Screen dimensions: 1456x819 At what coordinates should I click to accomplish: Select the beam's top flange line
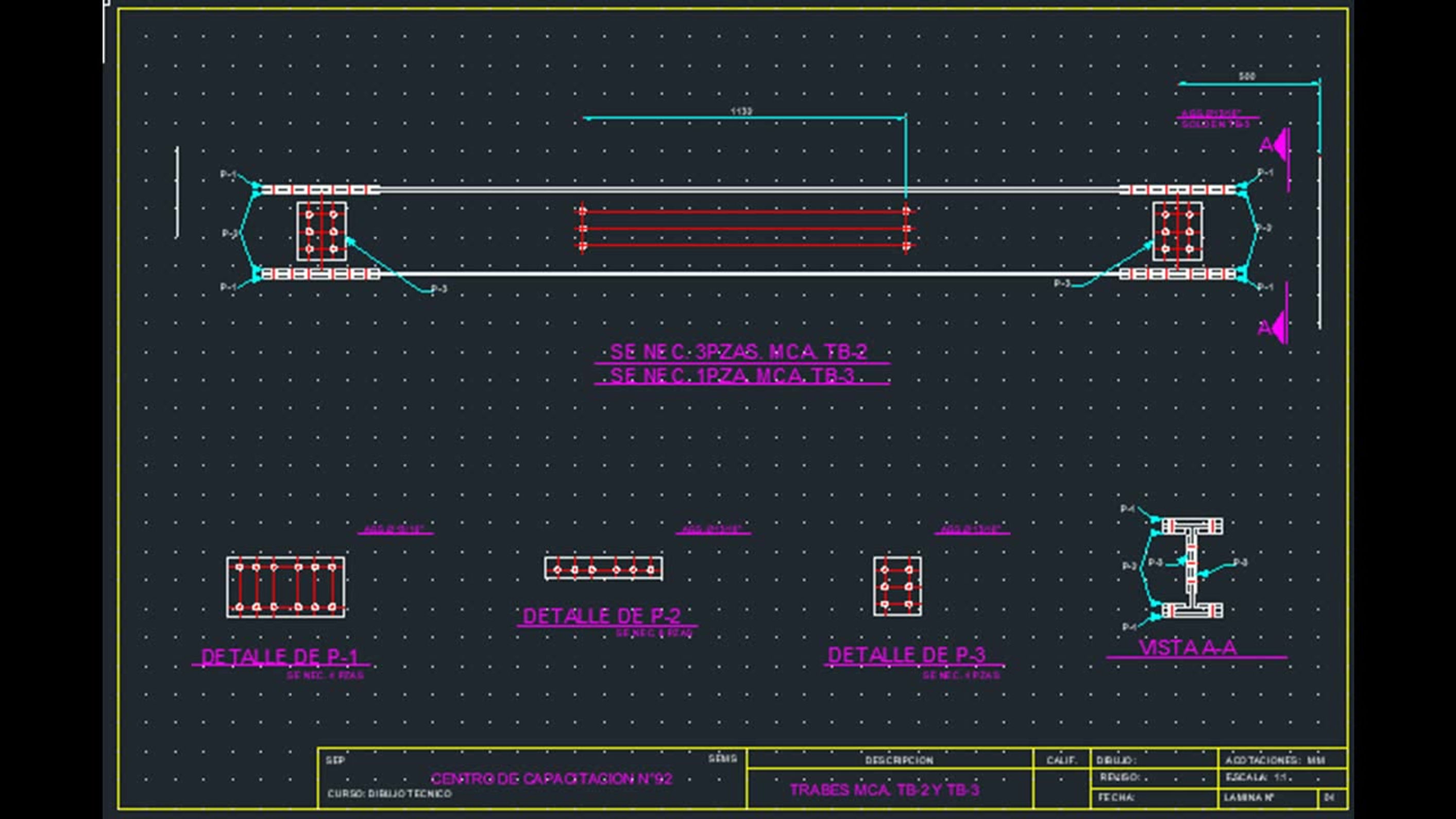click(749, 190)
